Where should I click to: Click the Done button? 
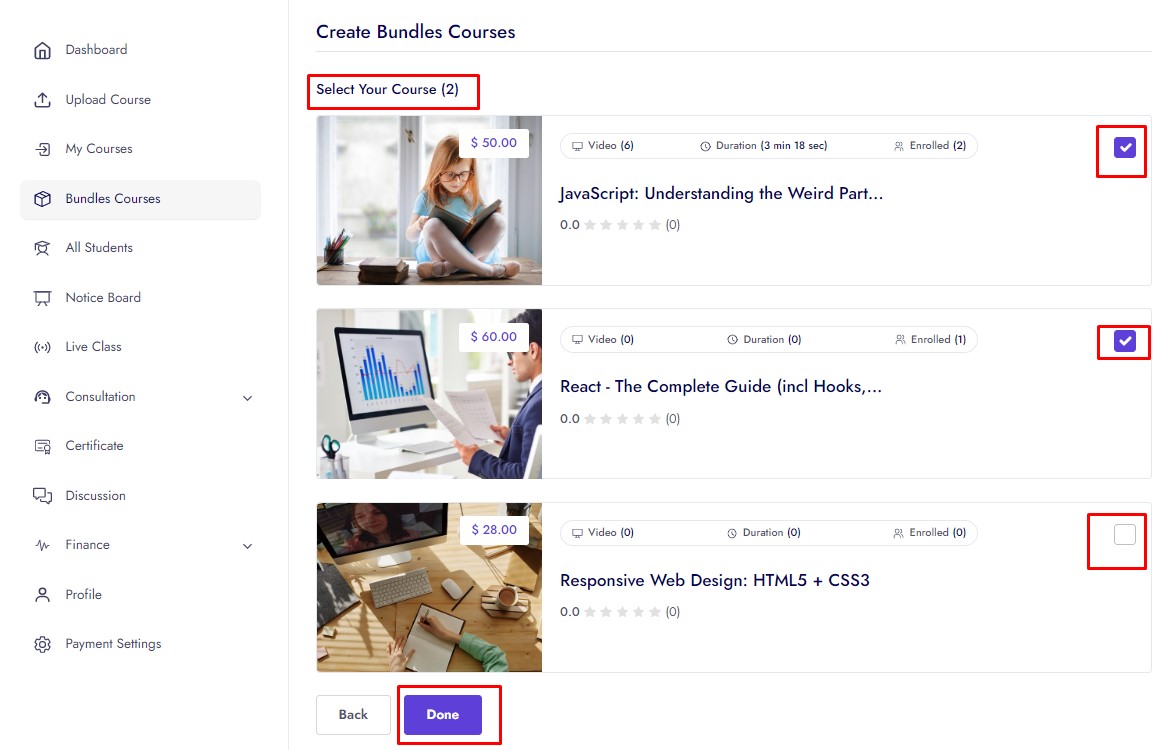coord(443,715)
